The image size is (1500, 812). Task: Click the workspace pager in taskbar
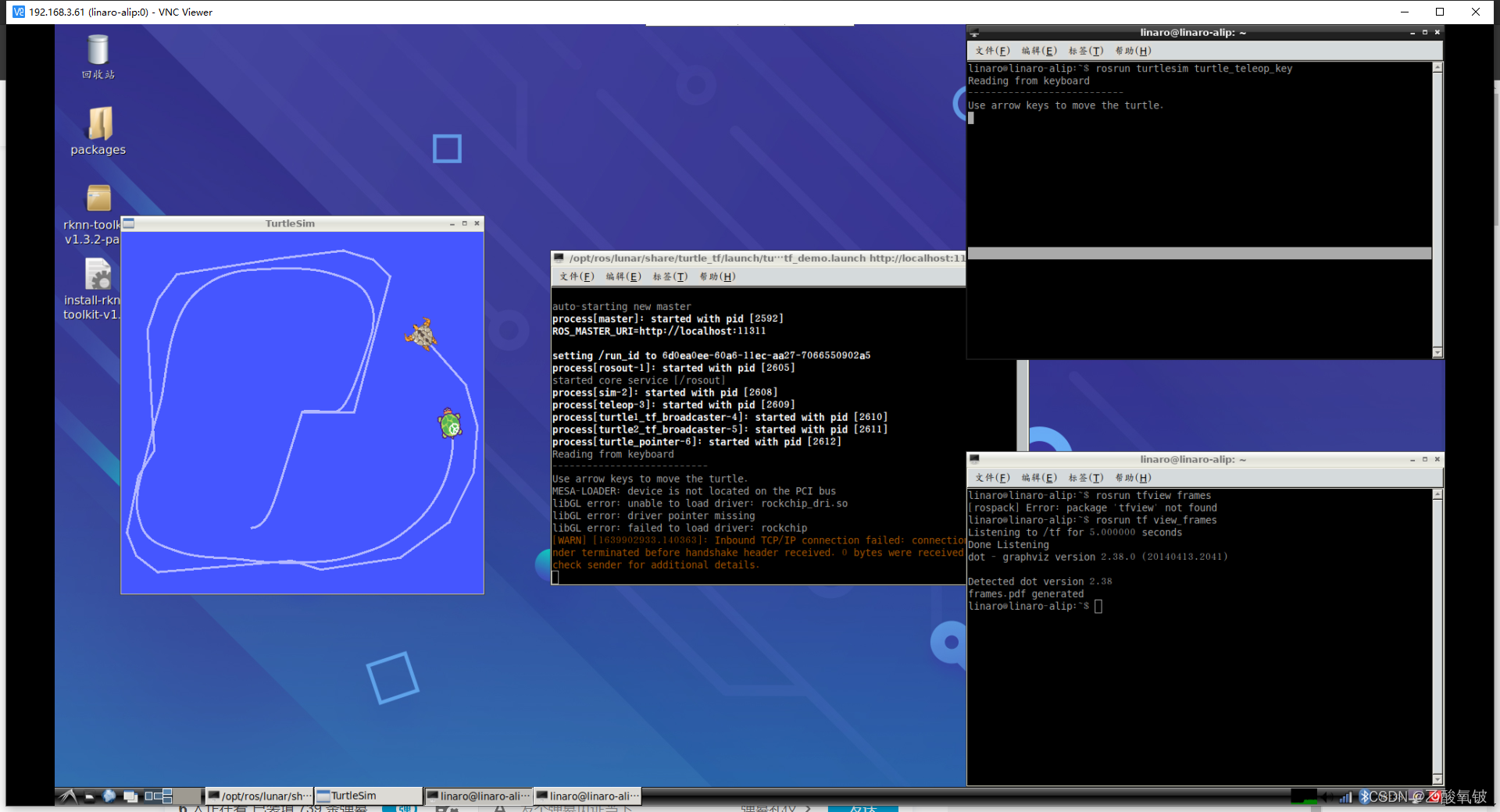pyautogui.click(x=172, y=796)
